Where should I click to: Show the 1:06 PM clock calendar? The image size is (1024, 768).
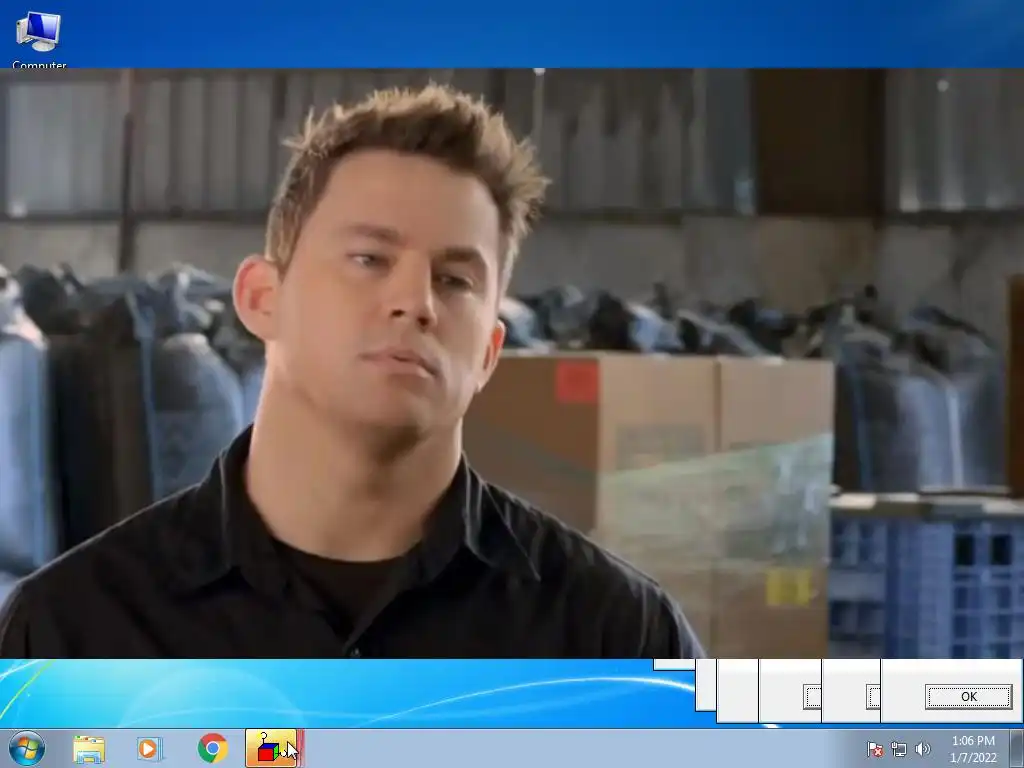973,749
